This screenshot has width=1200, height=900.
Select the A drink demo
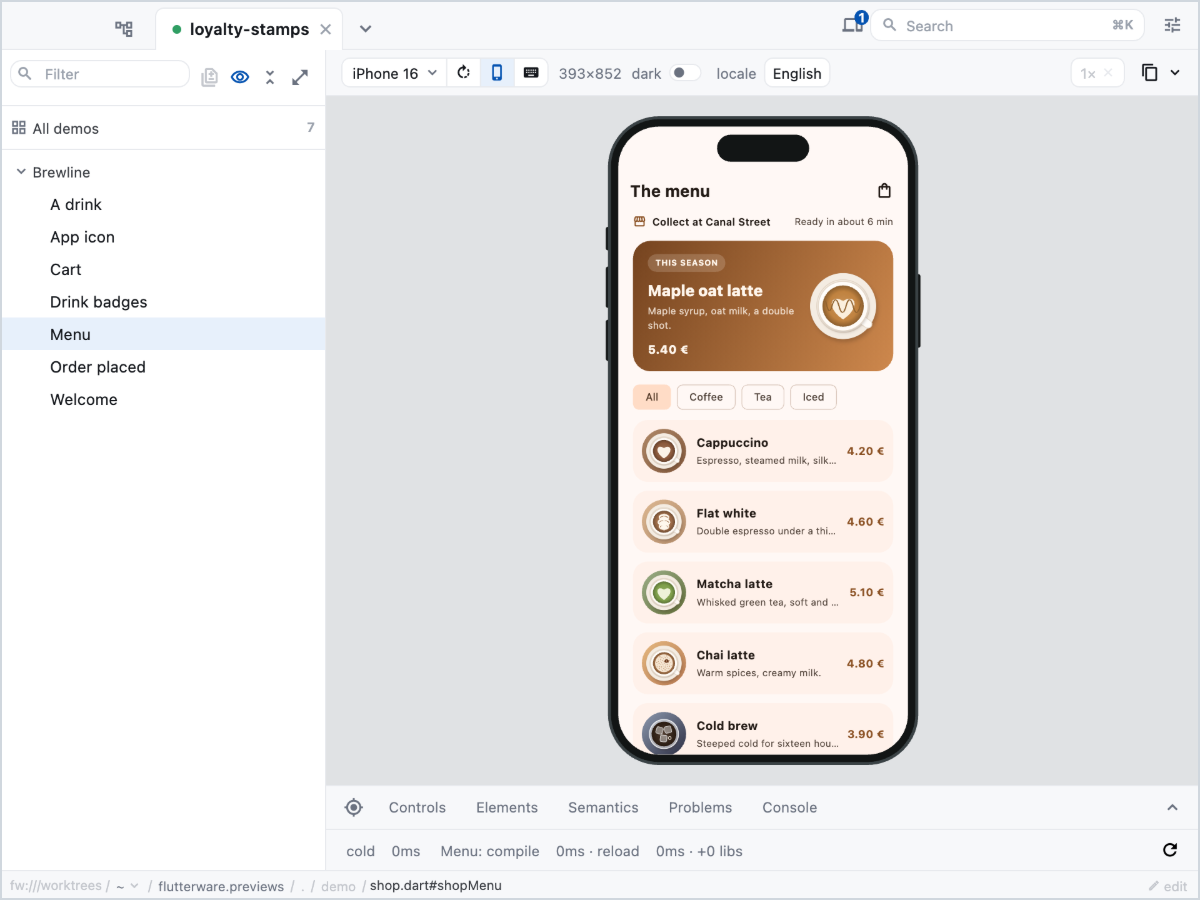click(x=163, y=204)
